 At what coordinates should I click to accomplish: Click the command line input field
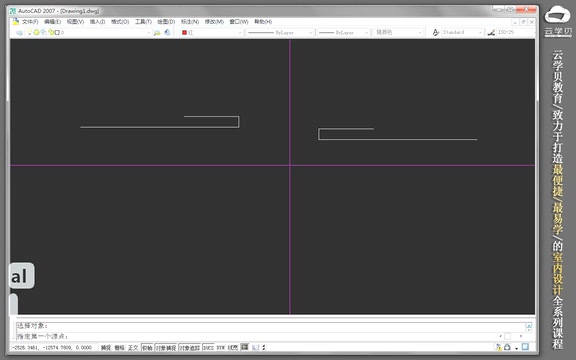click(x=257, y=336)
